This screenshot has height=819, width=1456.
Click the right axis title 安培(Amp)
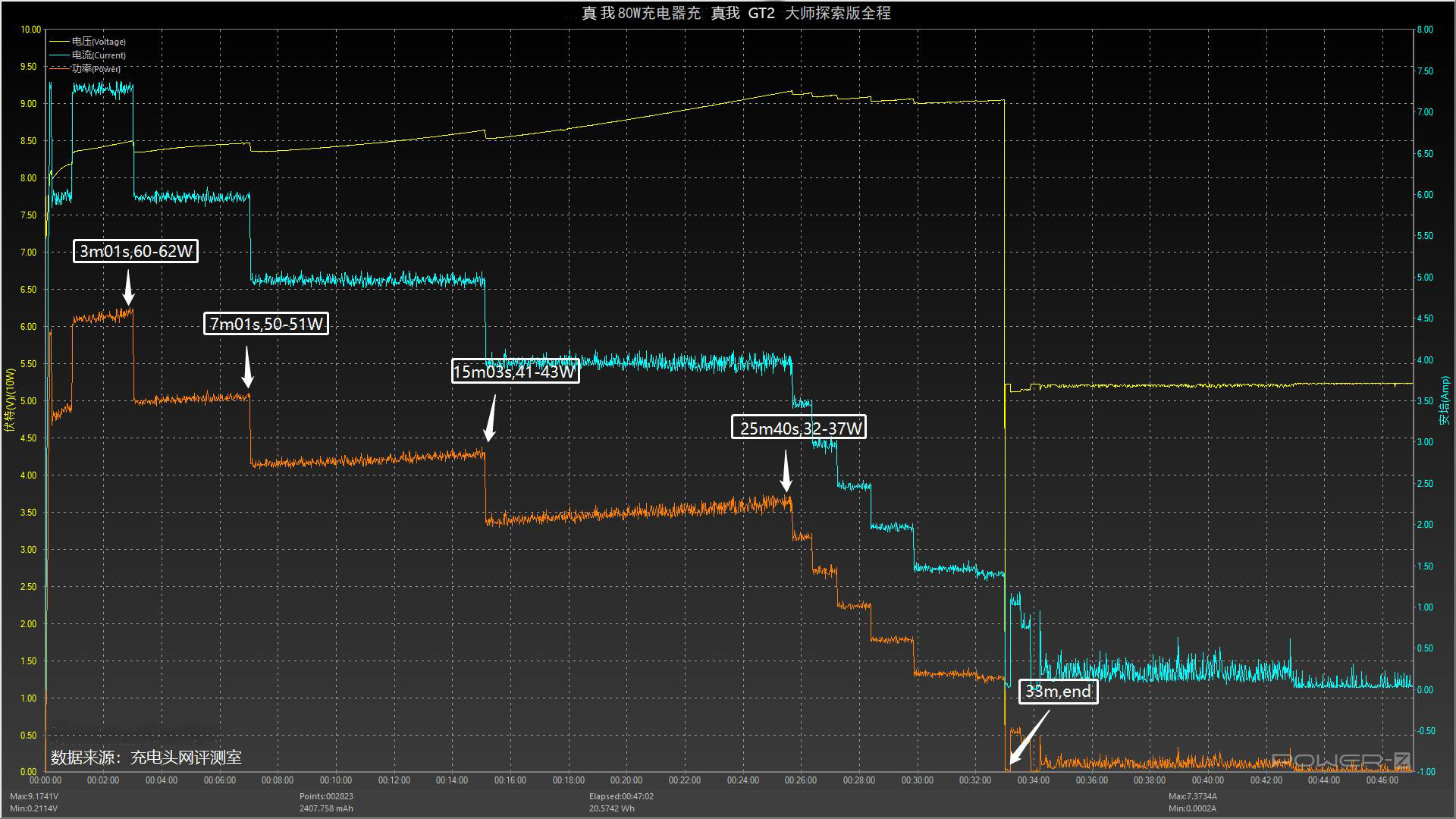click(x=1445, y=400)
